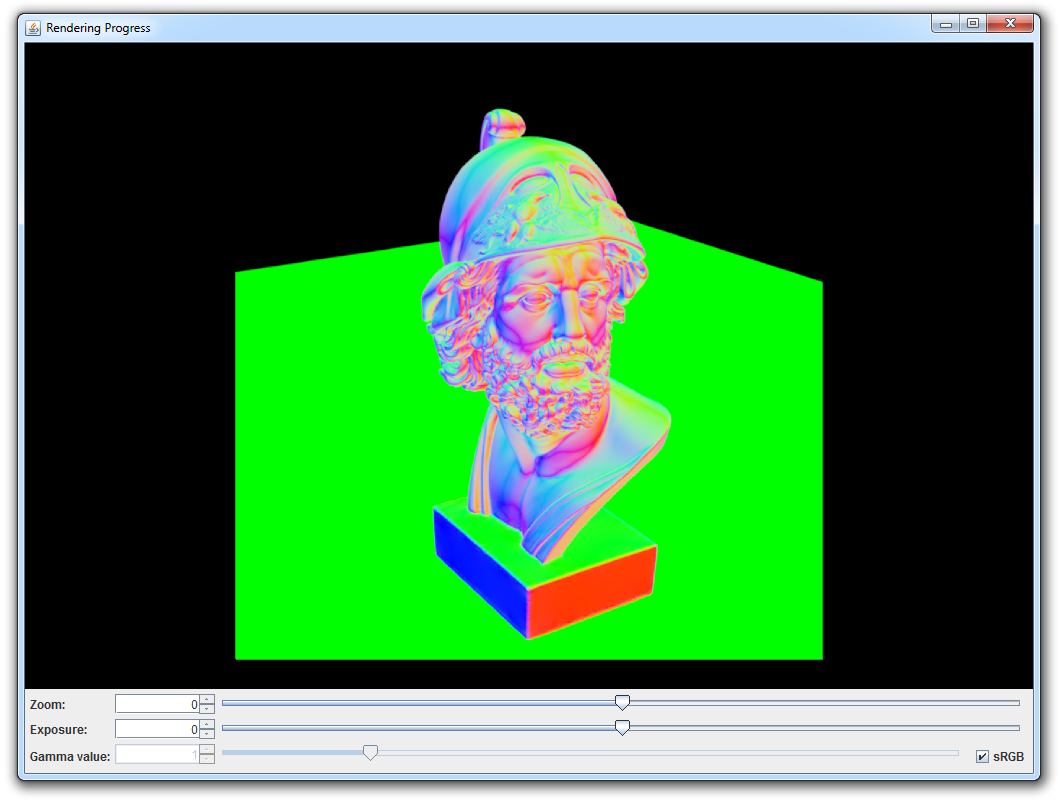The width and height of the screenshot is (1061, 802).
Task: Close the Rendering Progress window
Action: point(1011,24)
